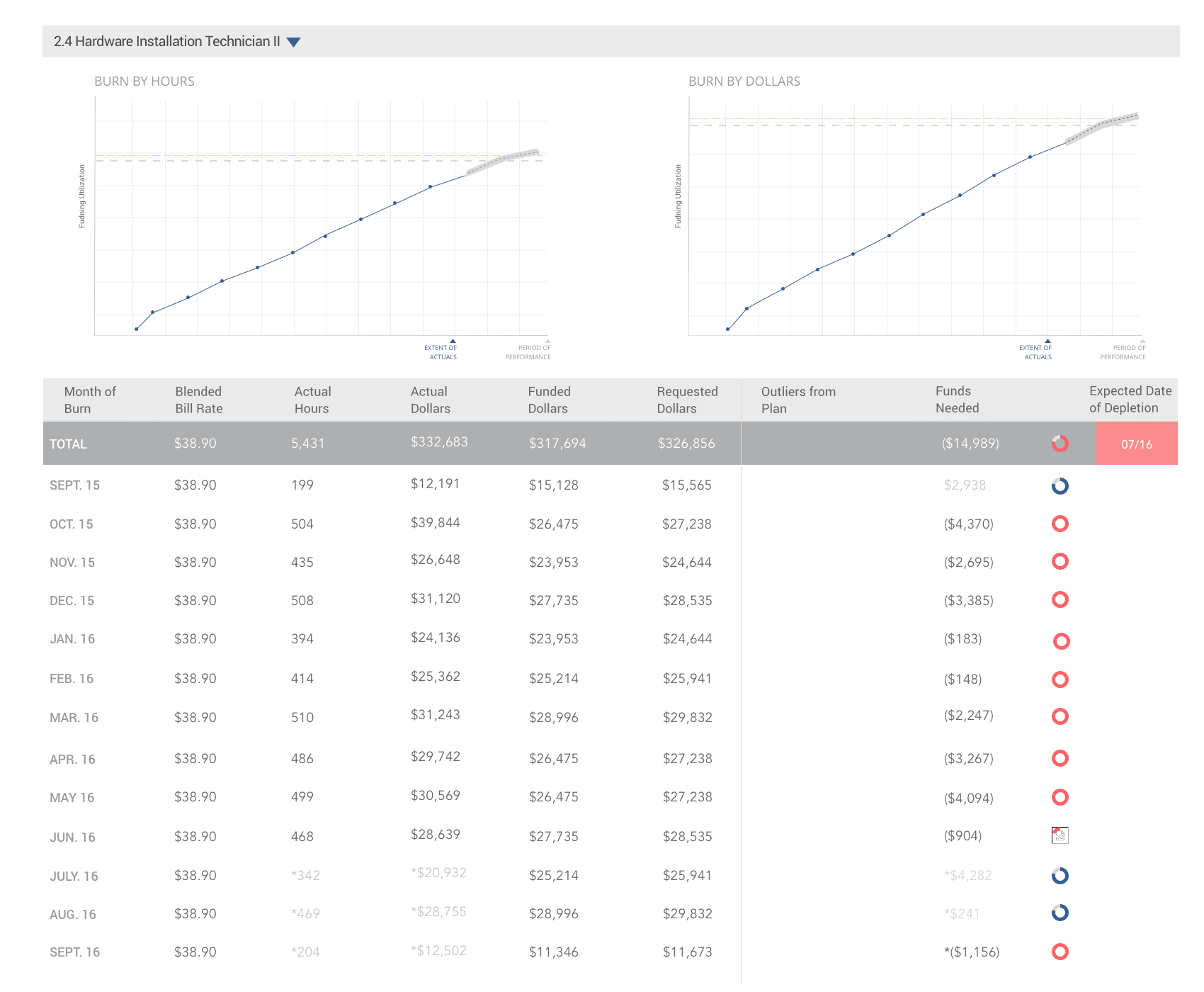
Task: Click total actual dollars $332,683
Action: [439, 442]
